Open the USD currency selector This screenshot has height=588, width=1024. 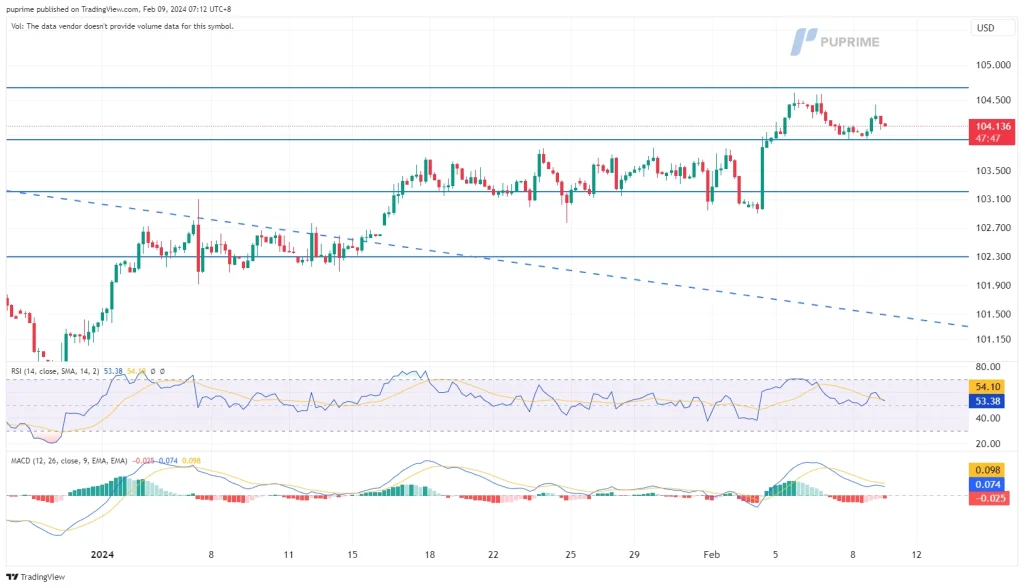984,27
